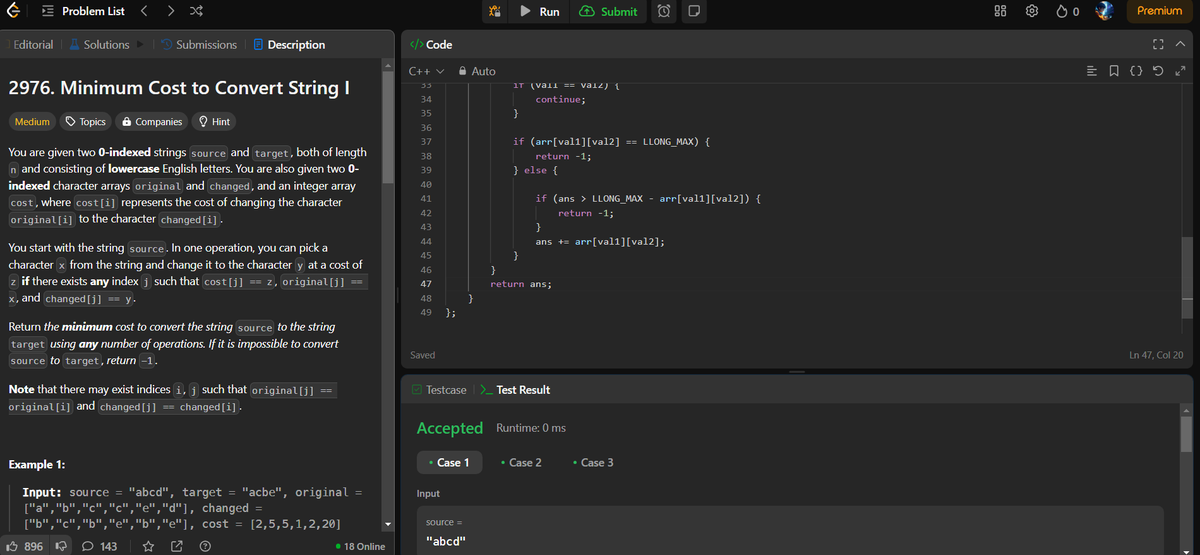Click the source input value field

790,542
